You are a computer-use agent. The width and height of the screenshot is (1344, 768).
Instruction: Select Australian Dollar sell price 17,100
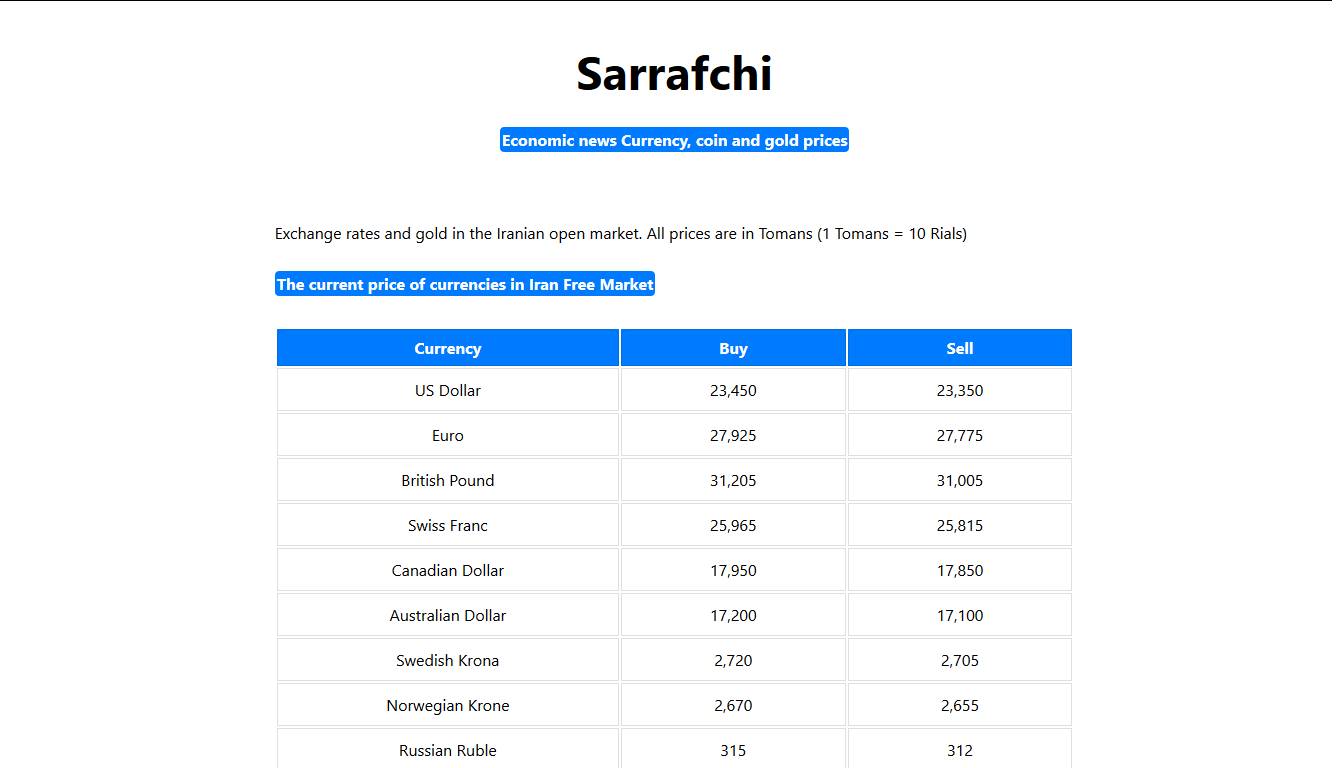[x=960, y=615]
